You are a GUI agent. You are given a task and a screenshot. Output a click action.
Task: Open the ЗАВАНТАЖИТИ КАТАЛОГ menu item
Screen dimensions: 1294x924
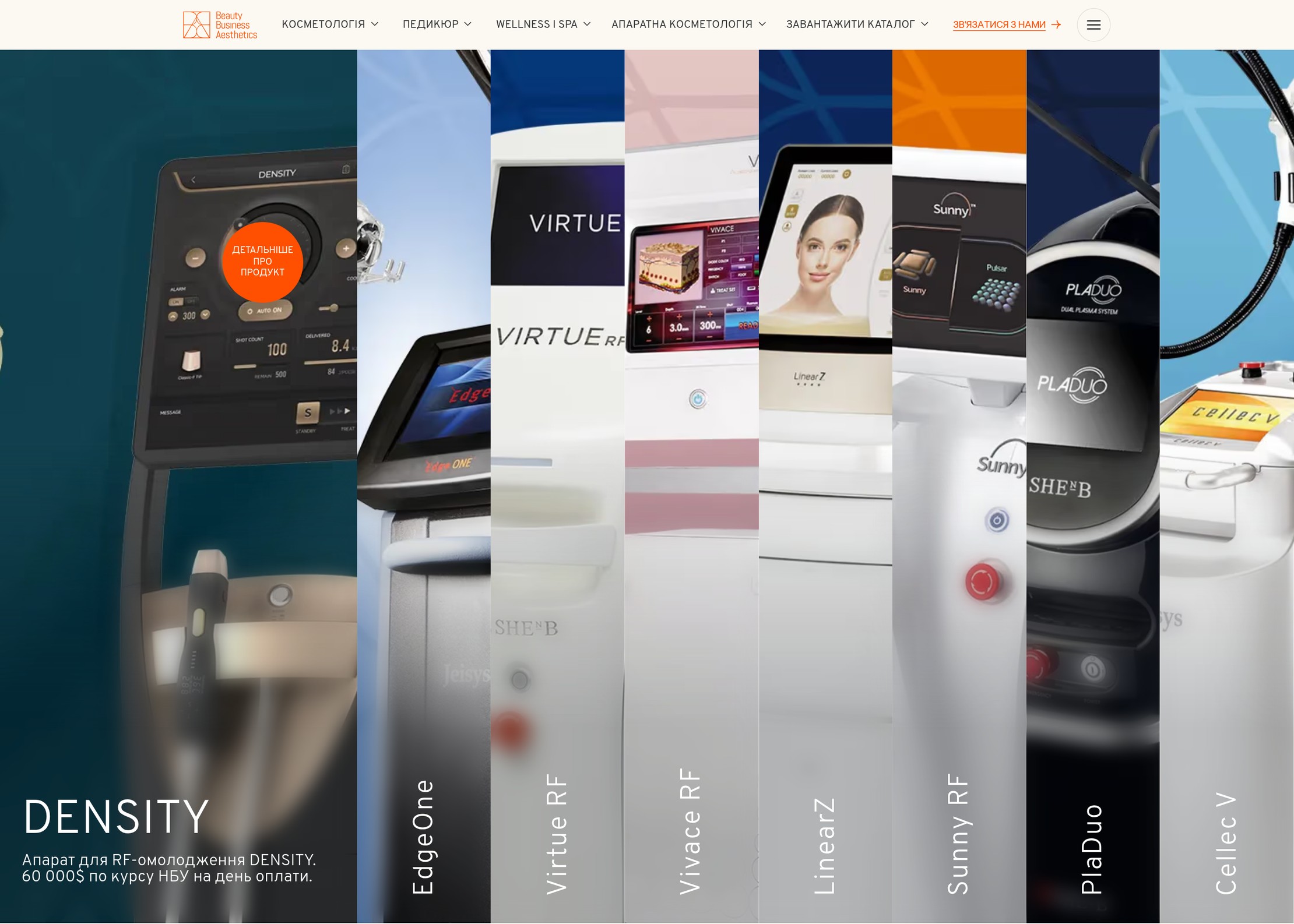click(x=850, y=24)
